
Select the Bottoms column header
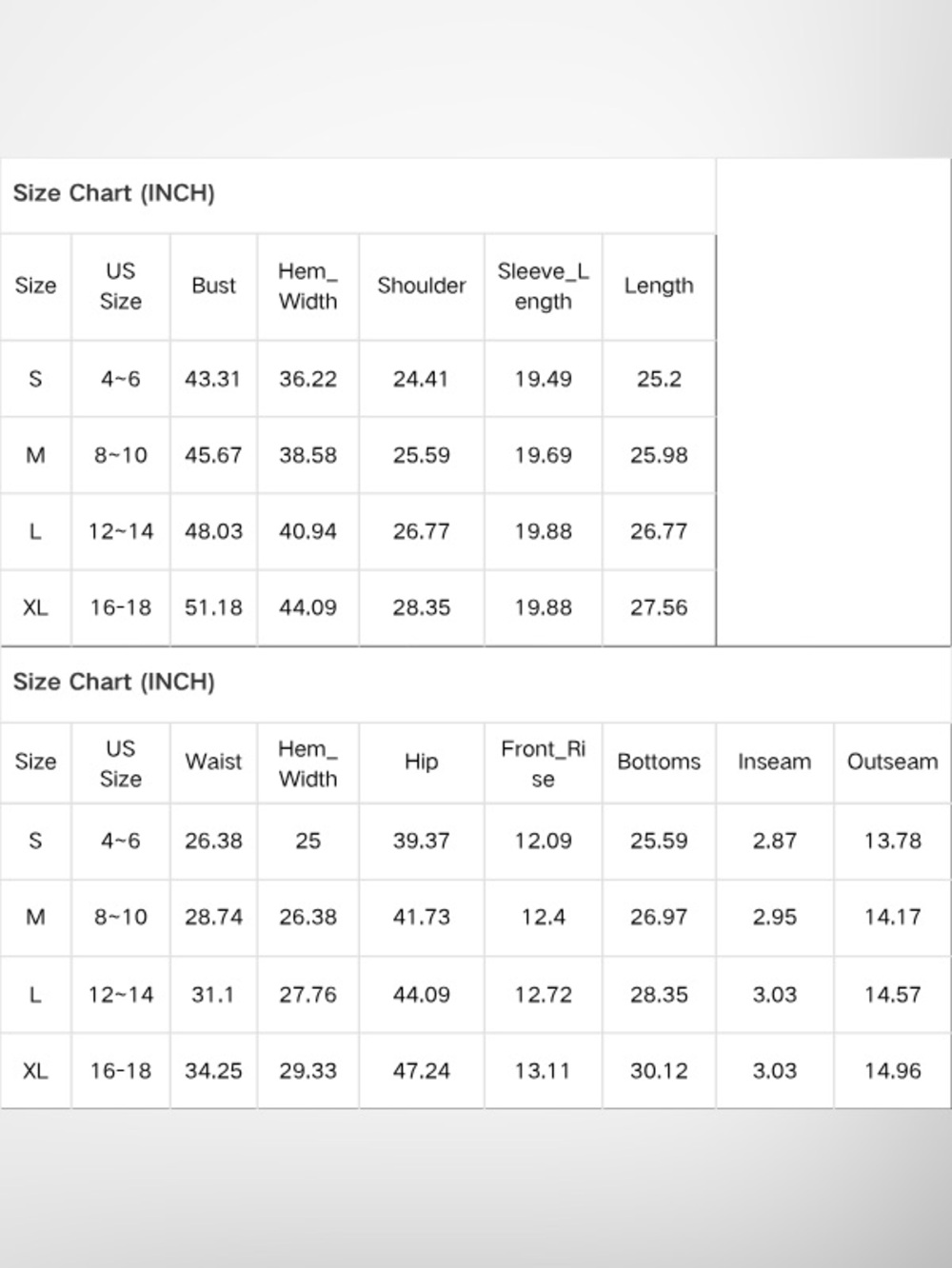pyautogui.click(x=658, y=762)
